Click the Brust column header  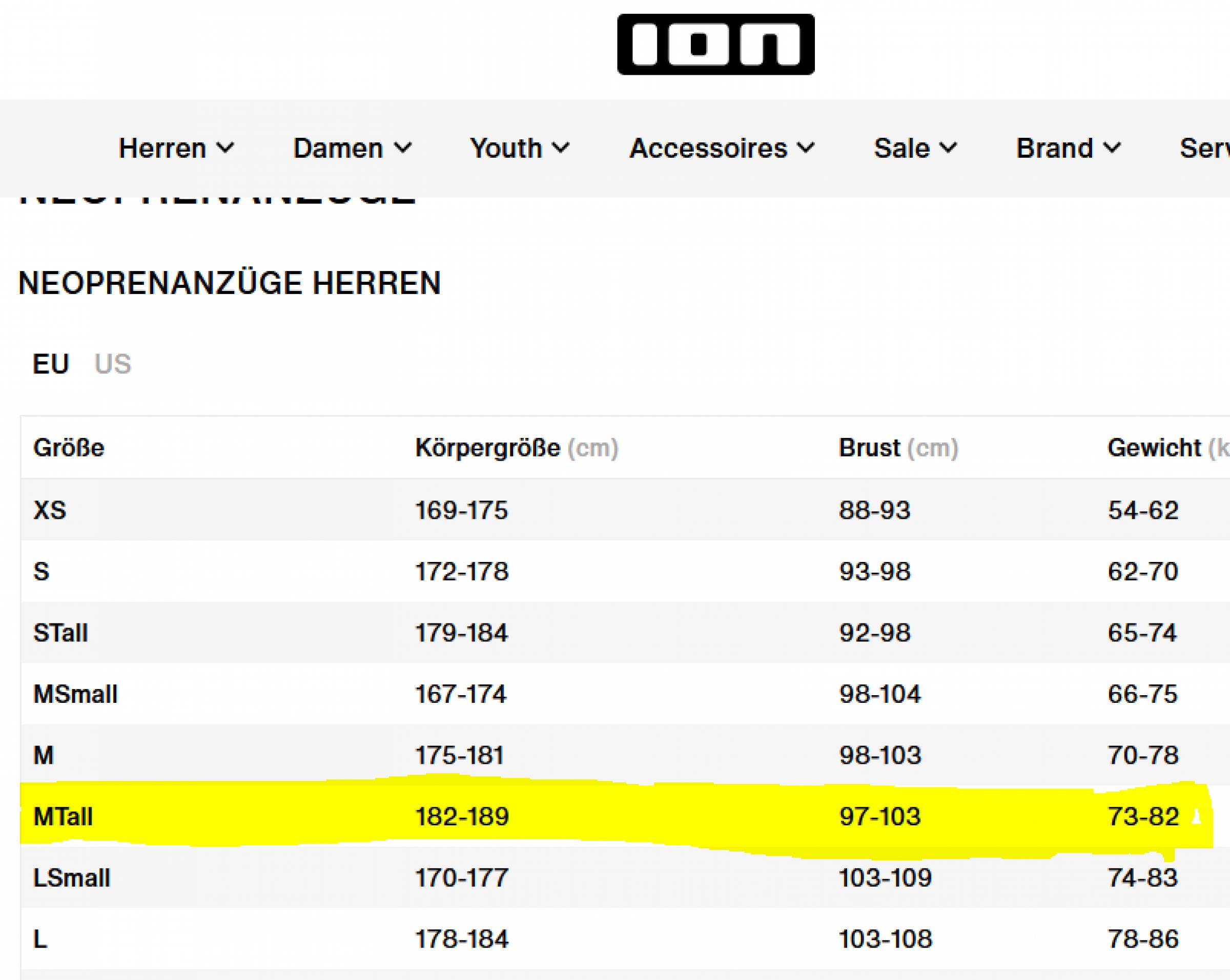(869, 448)
